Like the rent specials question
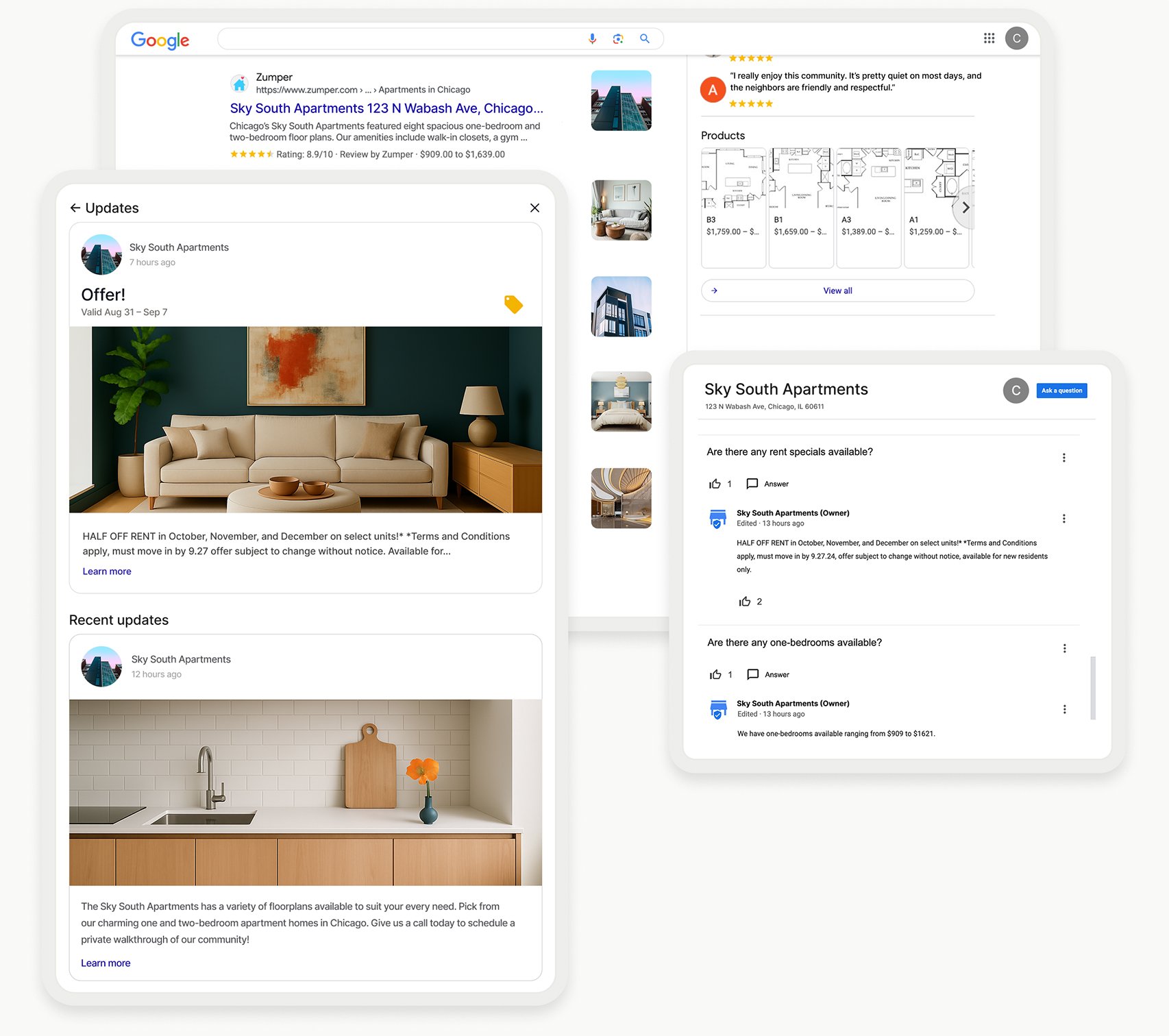 click(715, 484)
